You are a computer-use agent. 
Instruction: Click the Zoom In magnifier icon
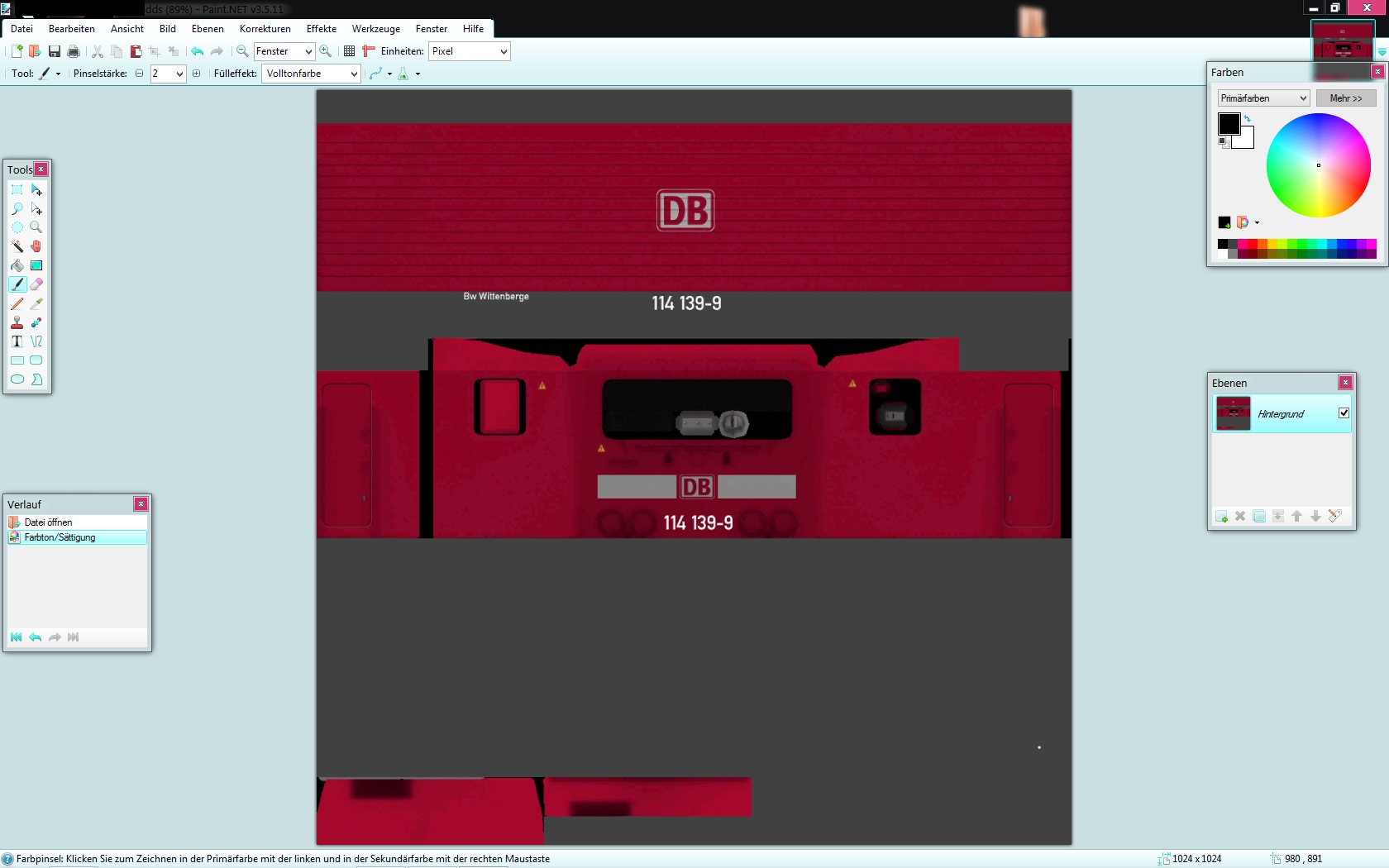(x=326, y=51)
